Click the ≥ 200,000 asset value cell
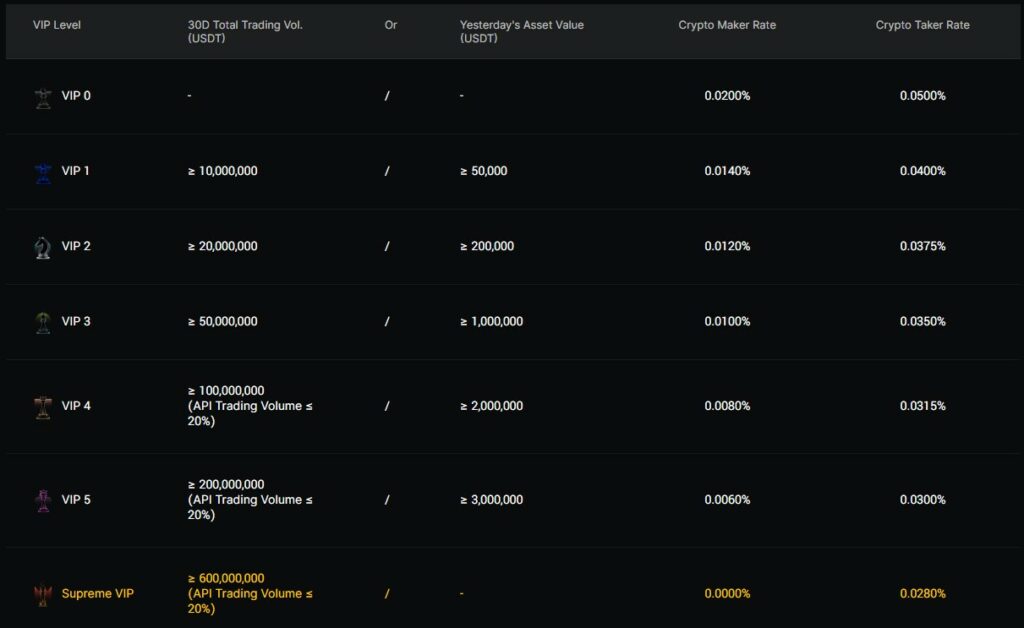This screenshot has width=1024, height=628. 487,246
